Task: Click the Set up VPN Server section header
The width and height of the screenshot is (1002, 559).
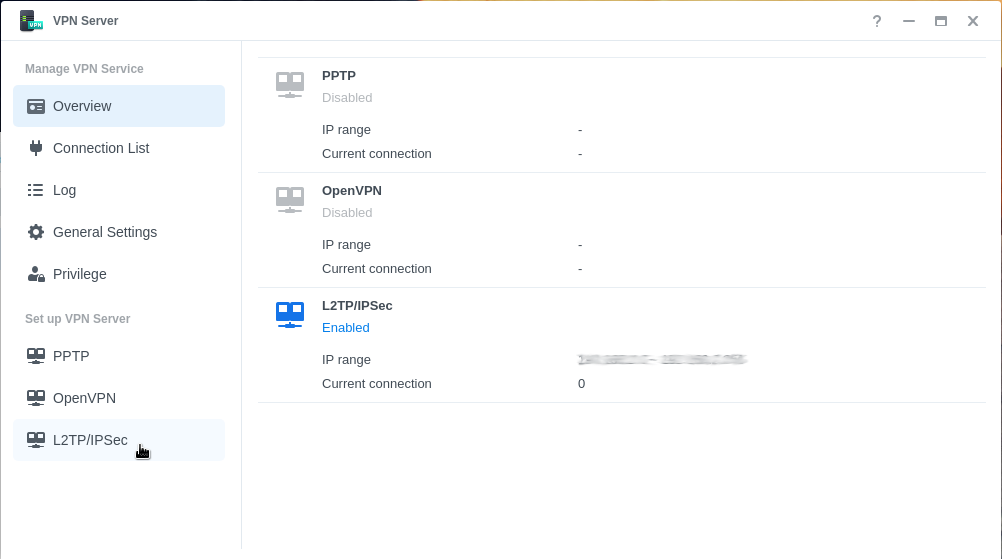Action: [x=77, y=319]
